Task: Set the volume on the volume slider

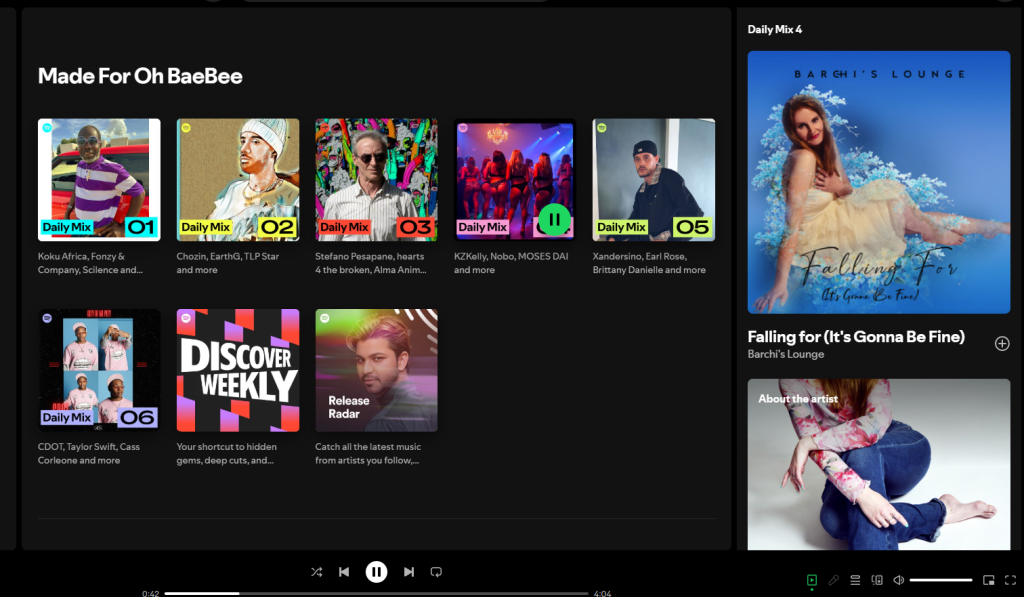Action: (941, 580)
